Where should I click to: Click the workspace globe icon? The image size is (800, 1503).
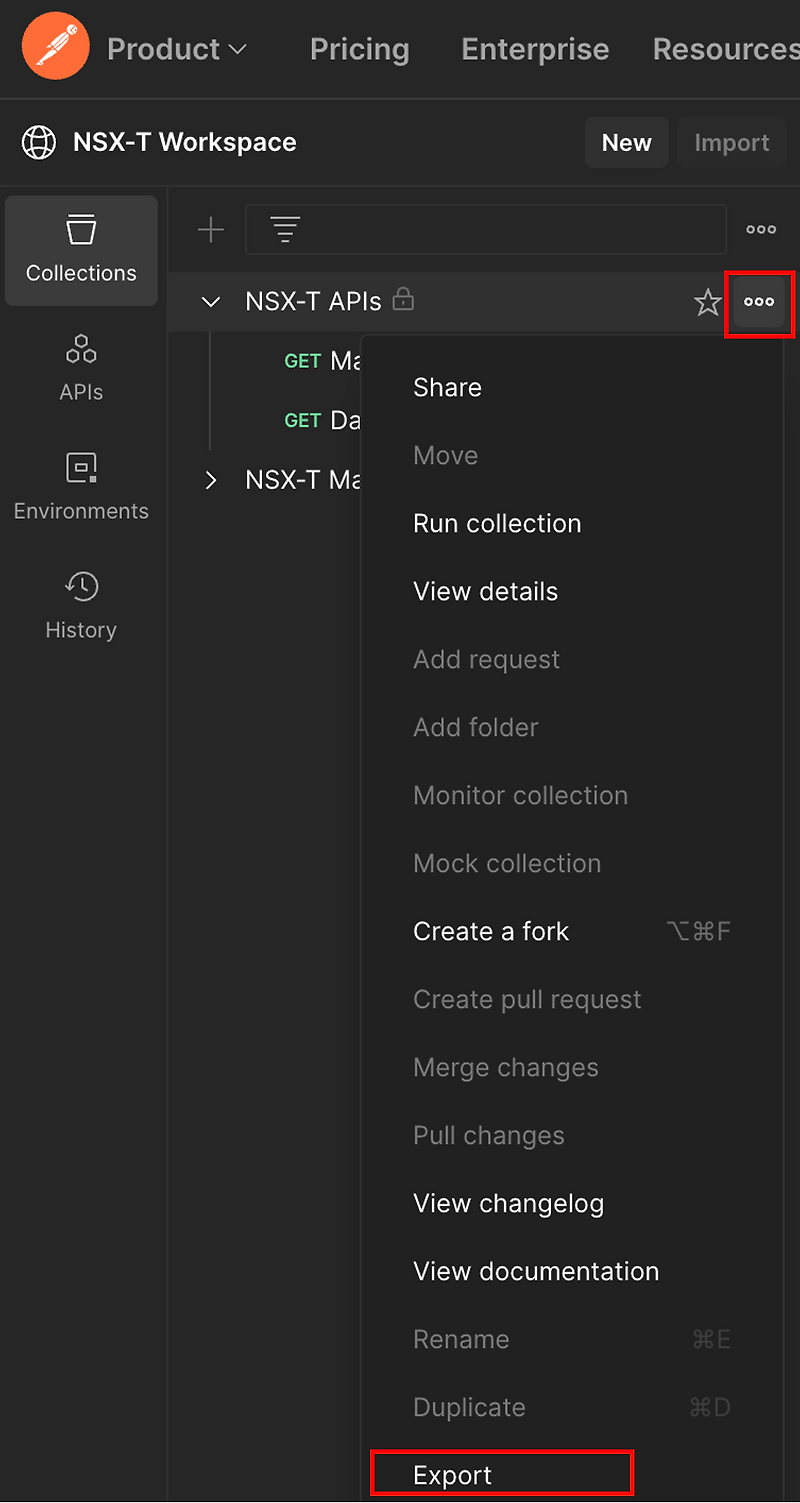click(x=39, y=142)
